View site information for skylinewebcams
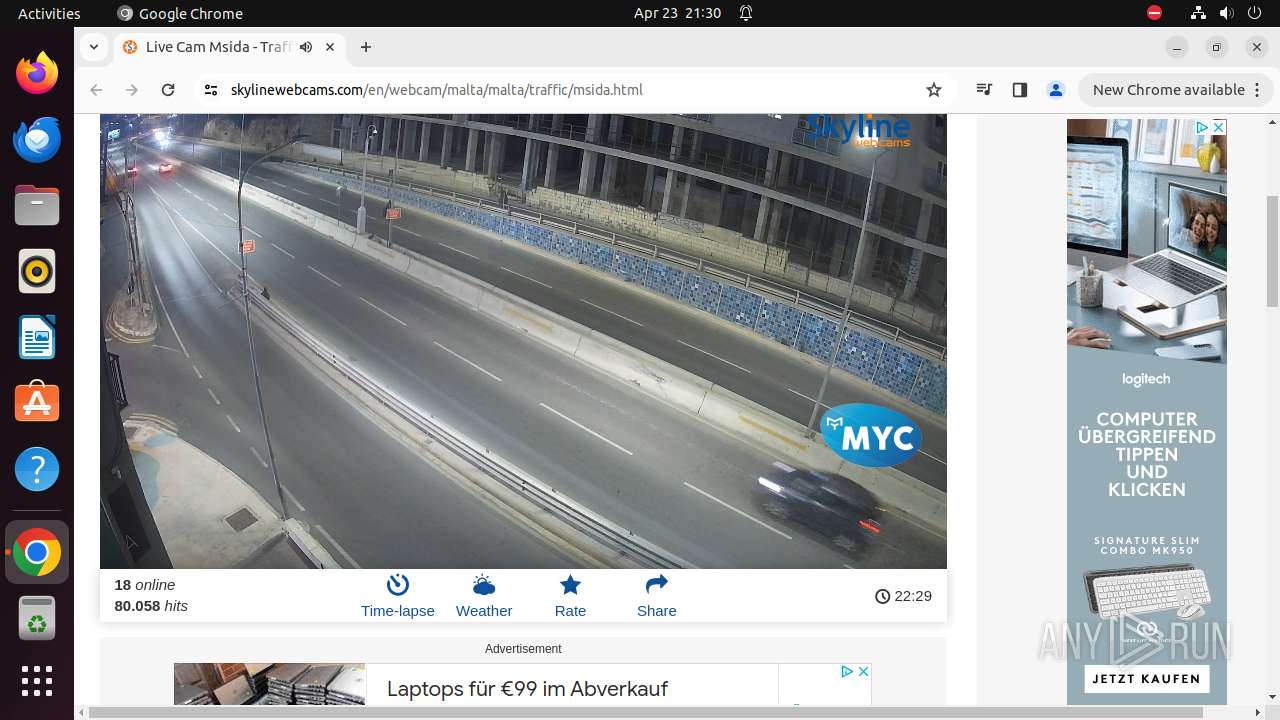 (210, 90)
